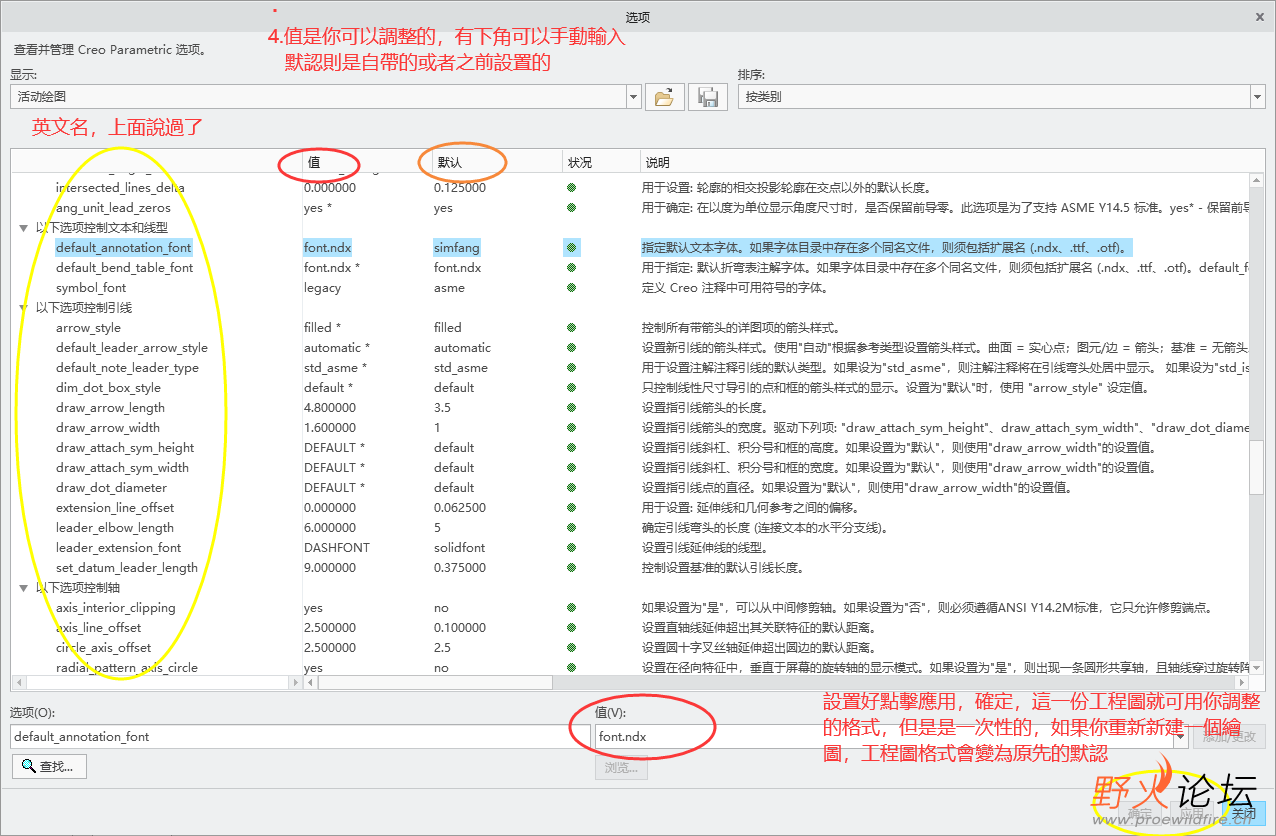Click the status dot for default_annotation_font
Screen dimensions: 1276x836
[x=571, y=248]
